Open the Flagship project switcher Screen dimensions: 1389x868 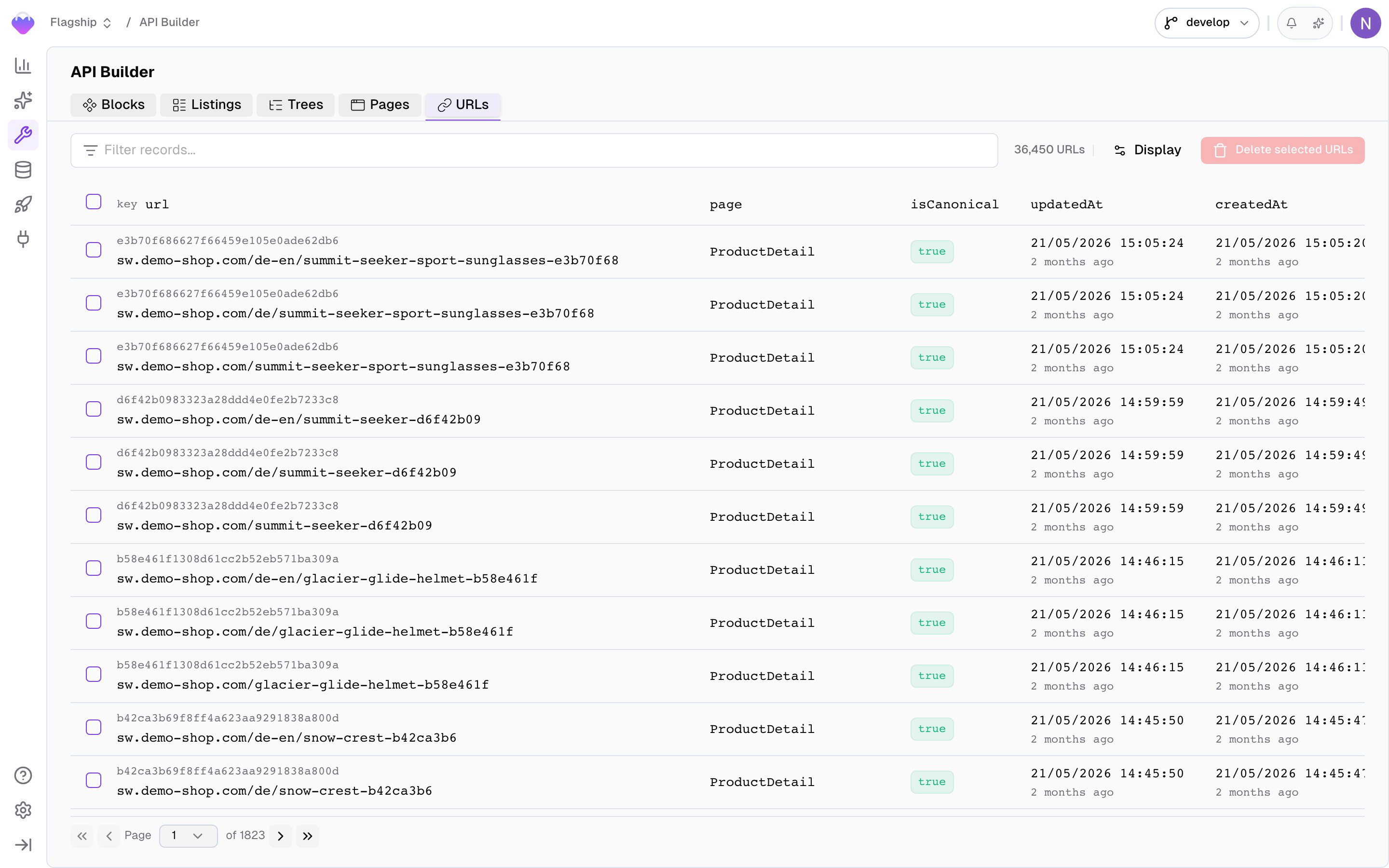(81, 22)
